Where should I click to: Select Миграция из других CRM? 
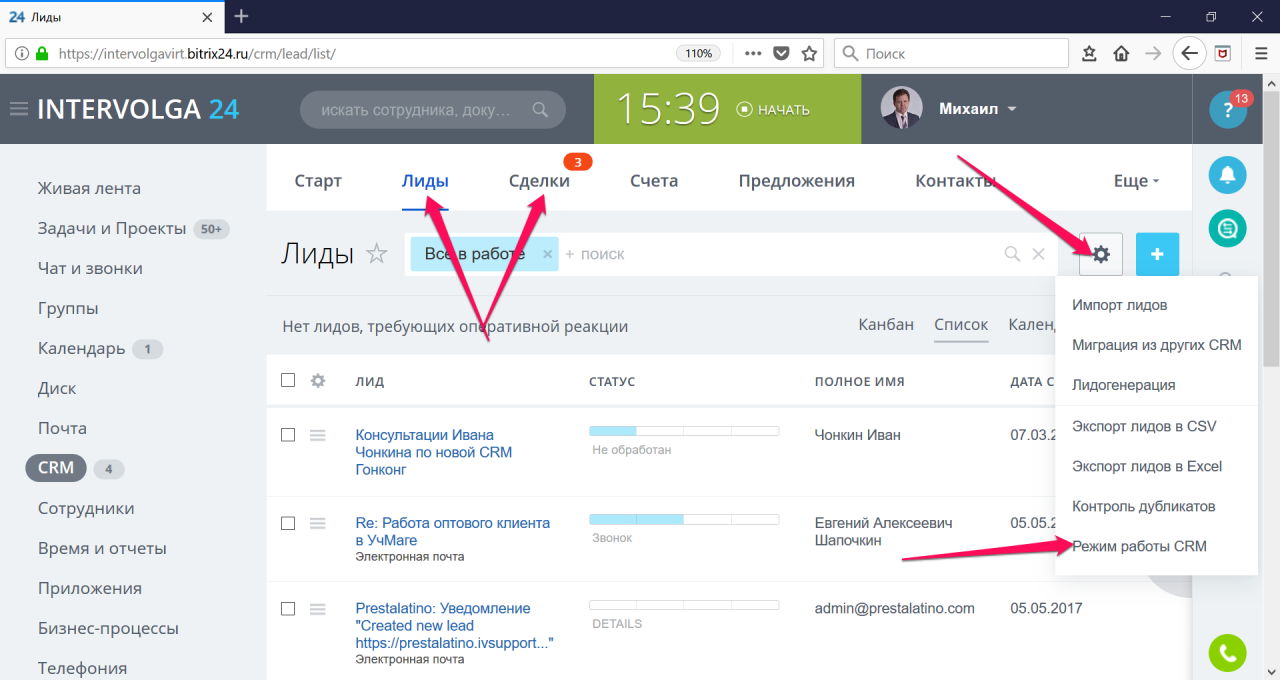tap(1157, 345)
